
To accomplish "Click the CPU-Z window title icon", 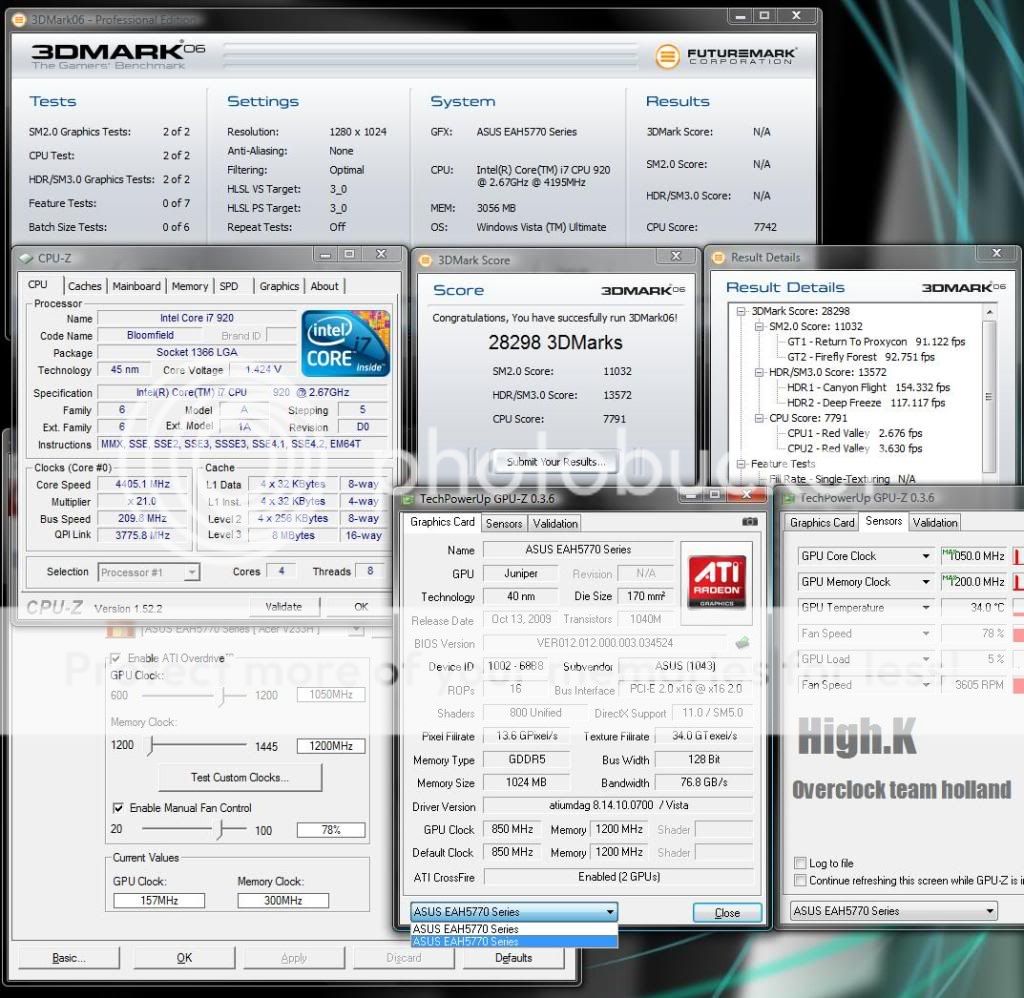I will point(26,258).
